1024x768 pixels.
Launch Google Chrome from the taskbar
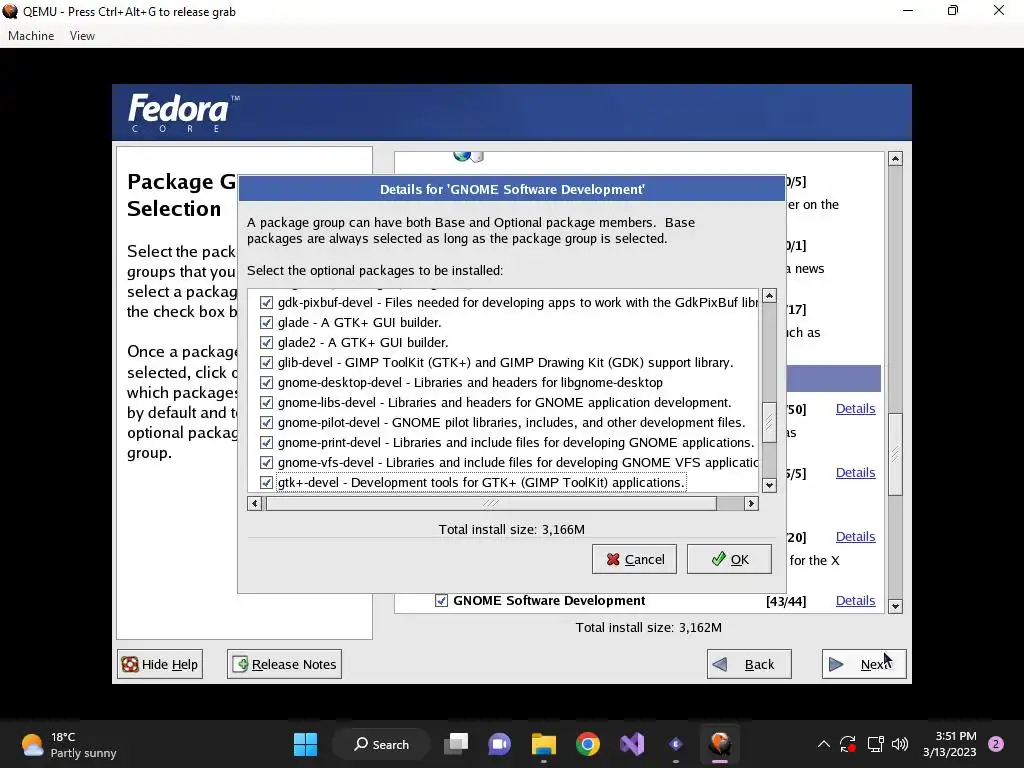tap(588, 744)
